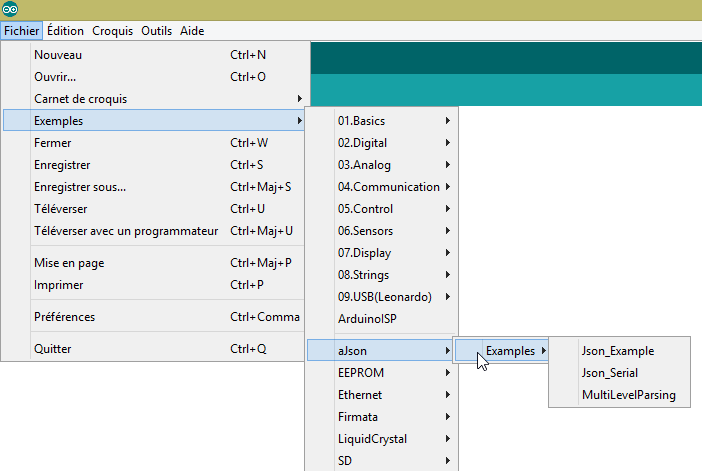Expand the 04.Communication examples submenu
The height and width of the screenshot is (471, 702).
tap(388, 187)
